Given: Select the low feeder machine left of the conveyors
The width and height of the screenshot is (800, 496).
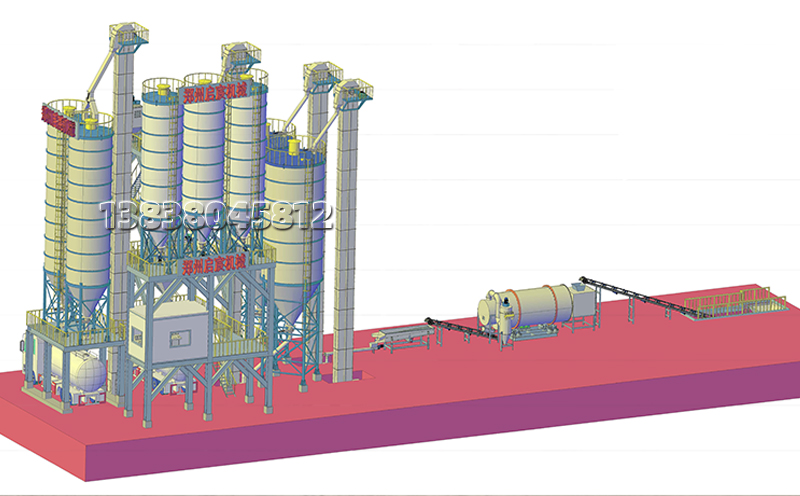Looking at the screenshot, I should [395, 338].
